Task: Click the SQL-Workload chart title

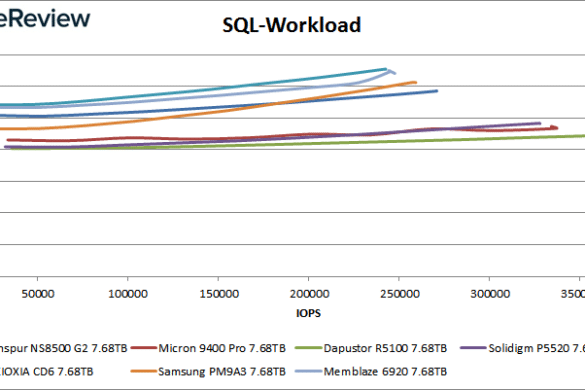Action: pyautogui.click(x=291, y=25)
